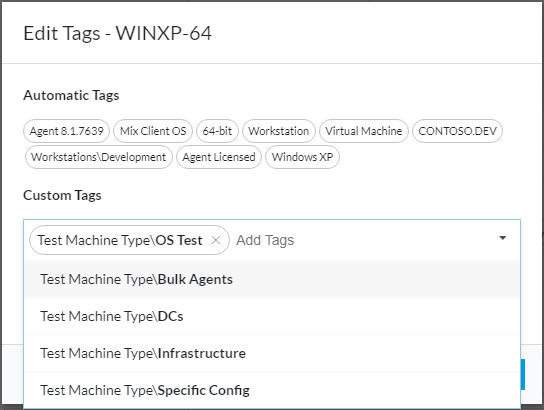Click the 64-bit automatic tag
Image resolution: width=544 pixels, height=410 pixels.
point(217,131)
